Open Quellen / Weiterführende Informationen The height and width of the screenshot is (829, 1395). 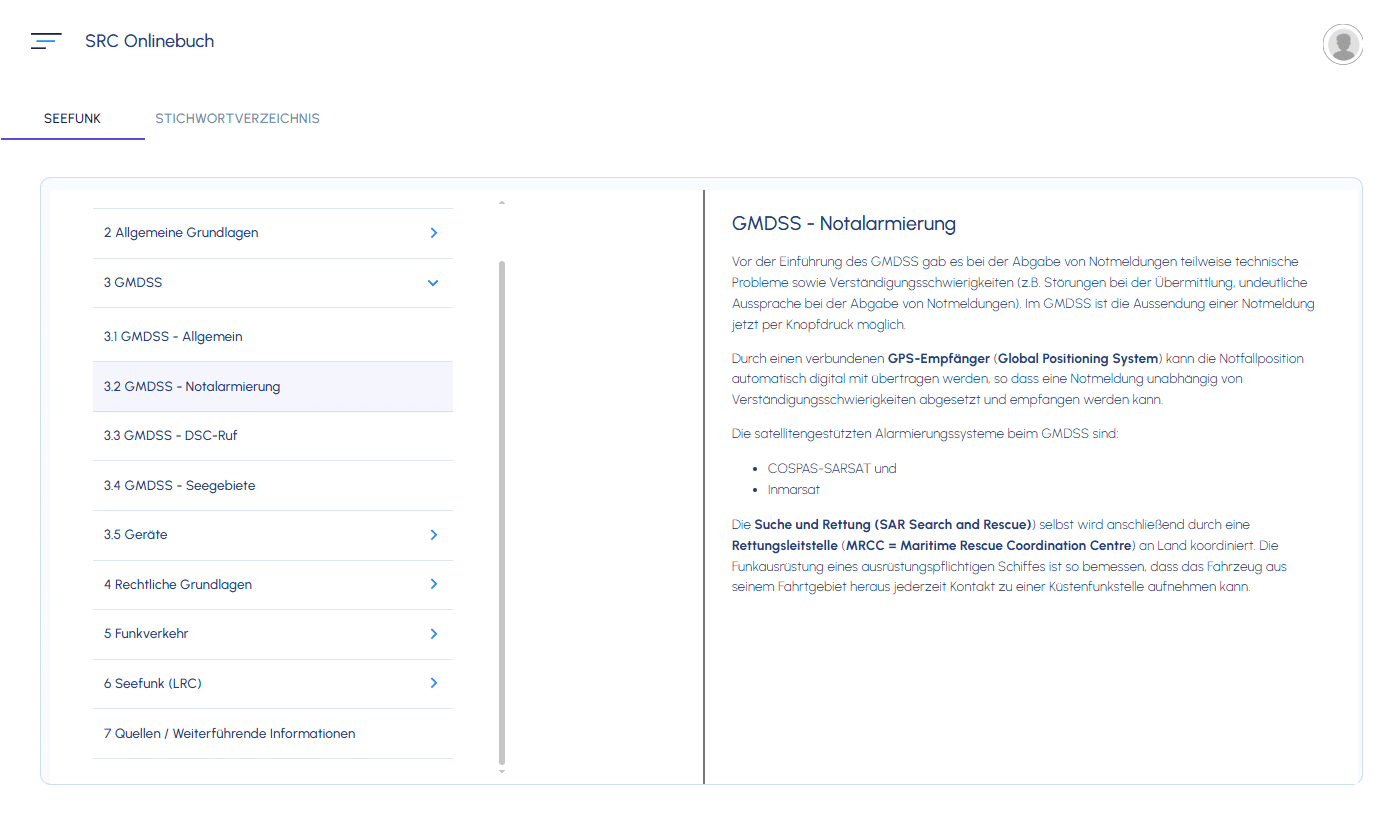pos(230,734)
